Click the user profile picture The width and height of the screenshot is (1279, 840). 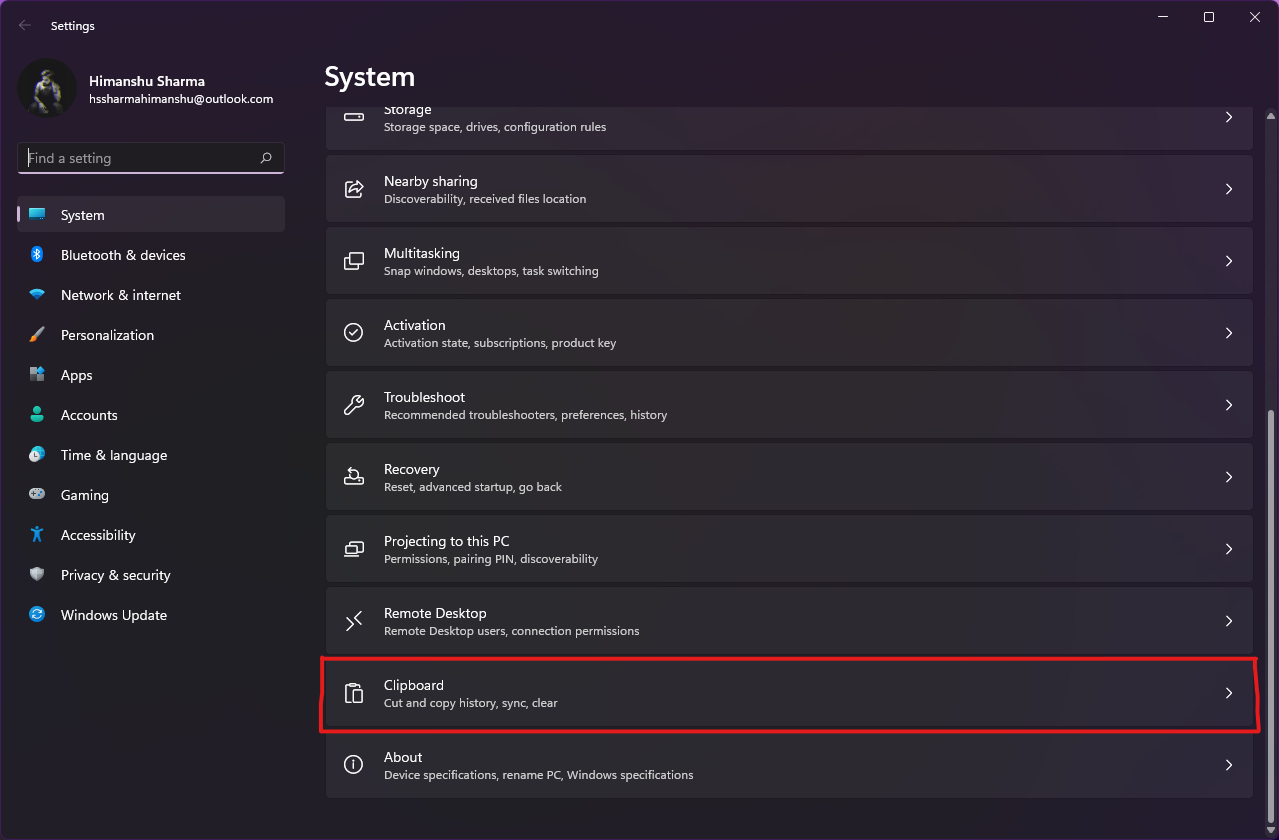point(47,88)
